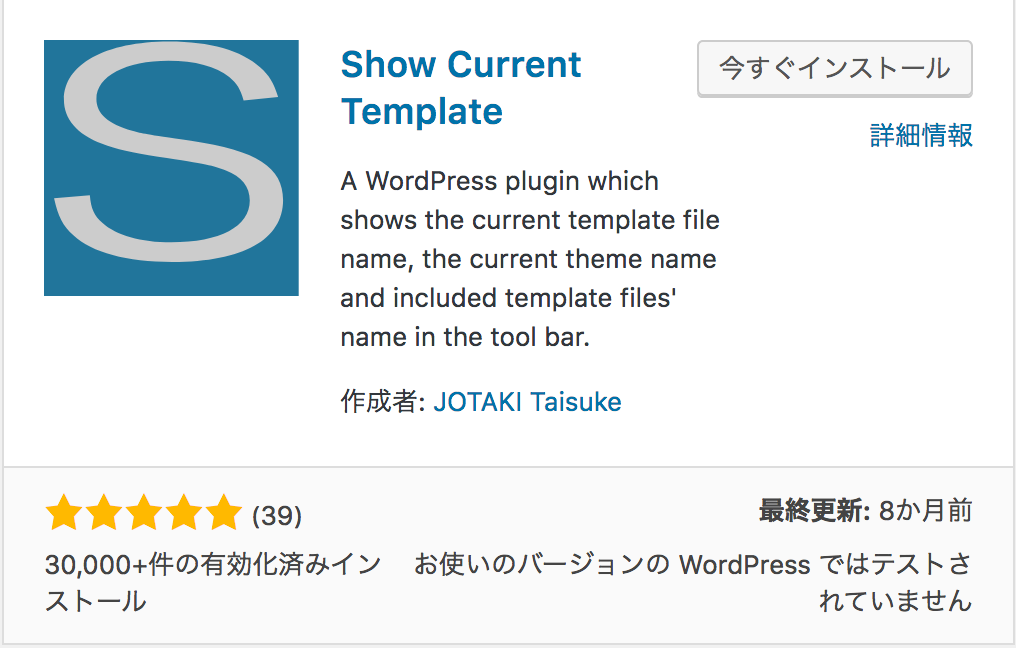Click the ストール text under installs count

click(x=96, y=601)
